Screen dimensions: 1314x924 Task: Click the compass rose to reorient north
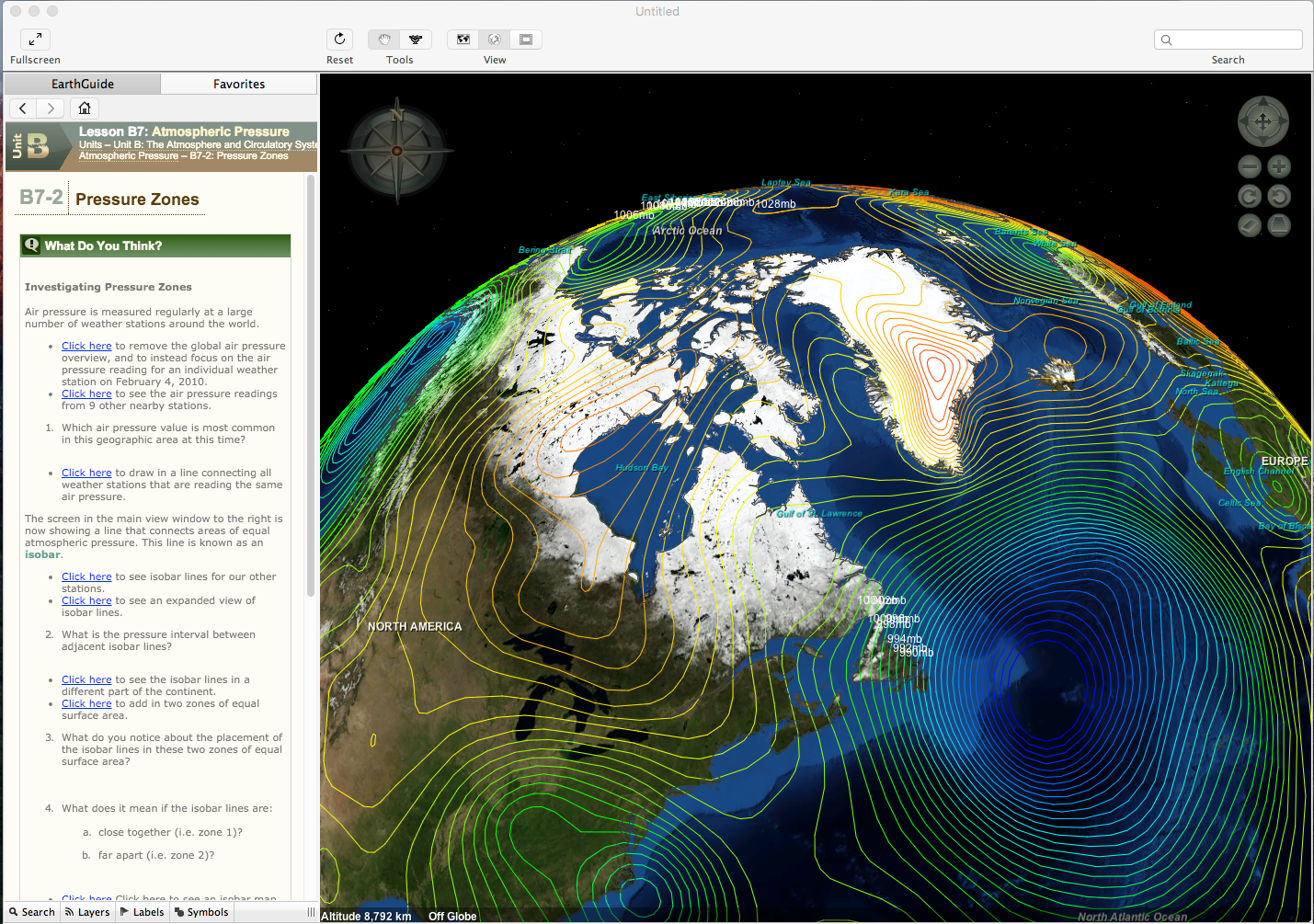tap(396, 150)
